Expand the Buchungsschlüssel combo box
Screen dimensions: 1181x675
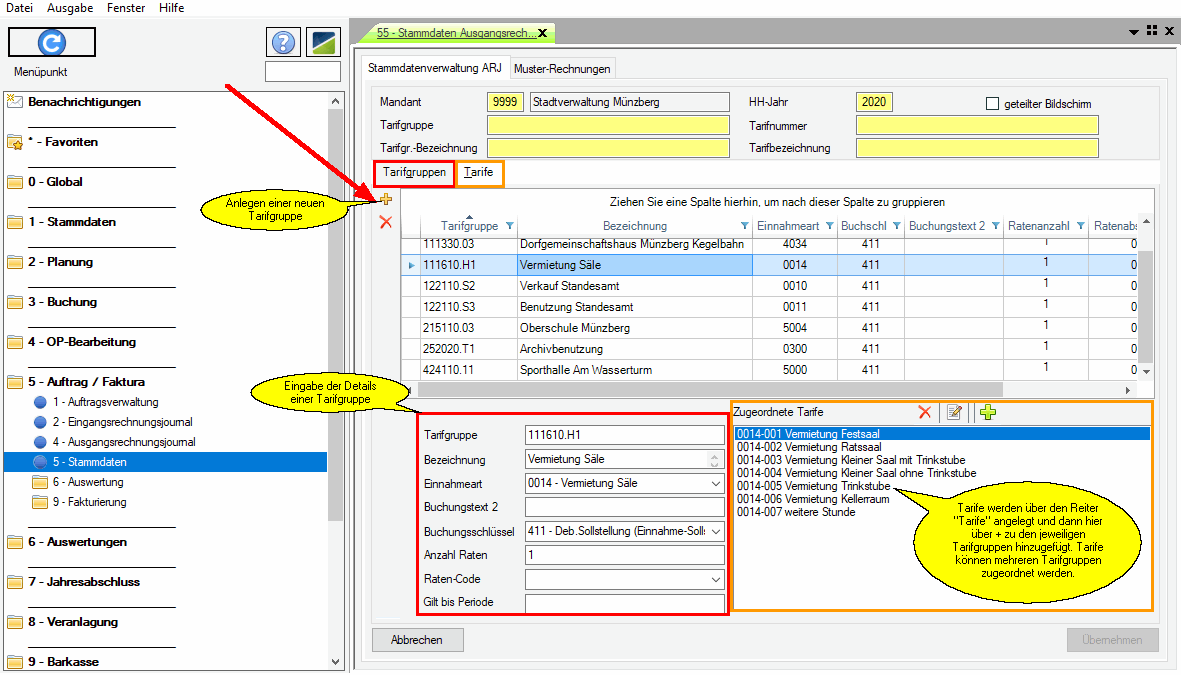715,532
